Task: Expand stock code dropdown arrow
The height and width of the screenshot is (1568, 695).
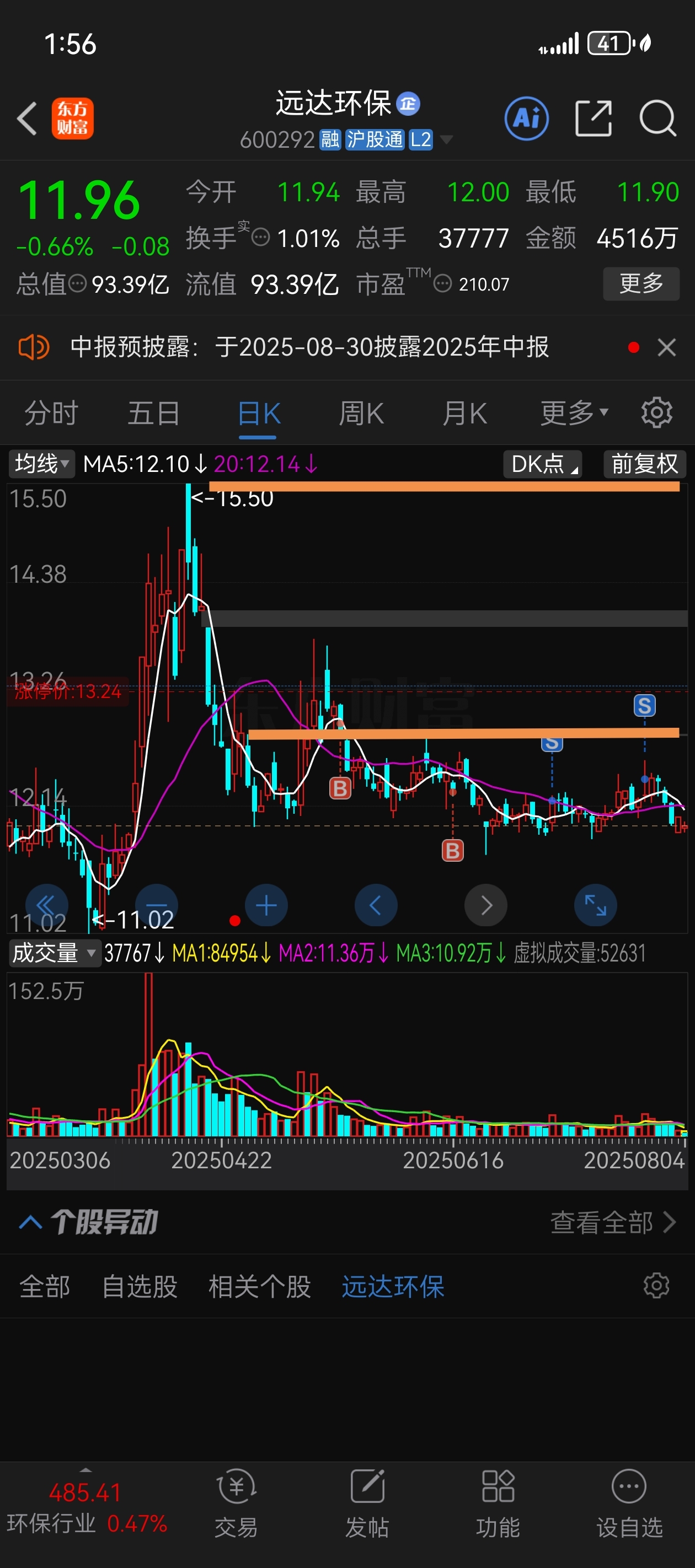Action: 446,139
